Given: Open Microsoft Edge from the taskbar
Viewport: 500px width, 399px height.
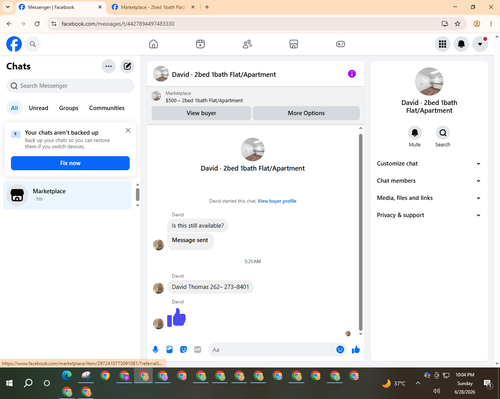Looking at the screenshot, I should pos(67,376).
